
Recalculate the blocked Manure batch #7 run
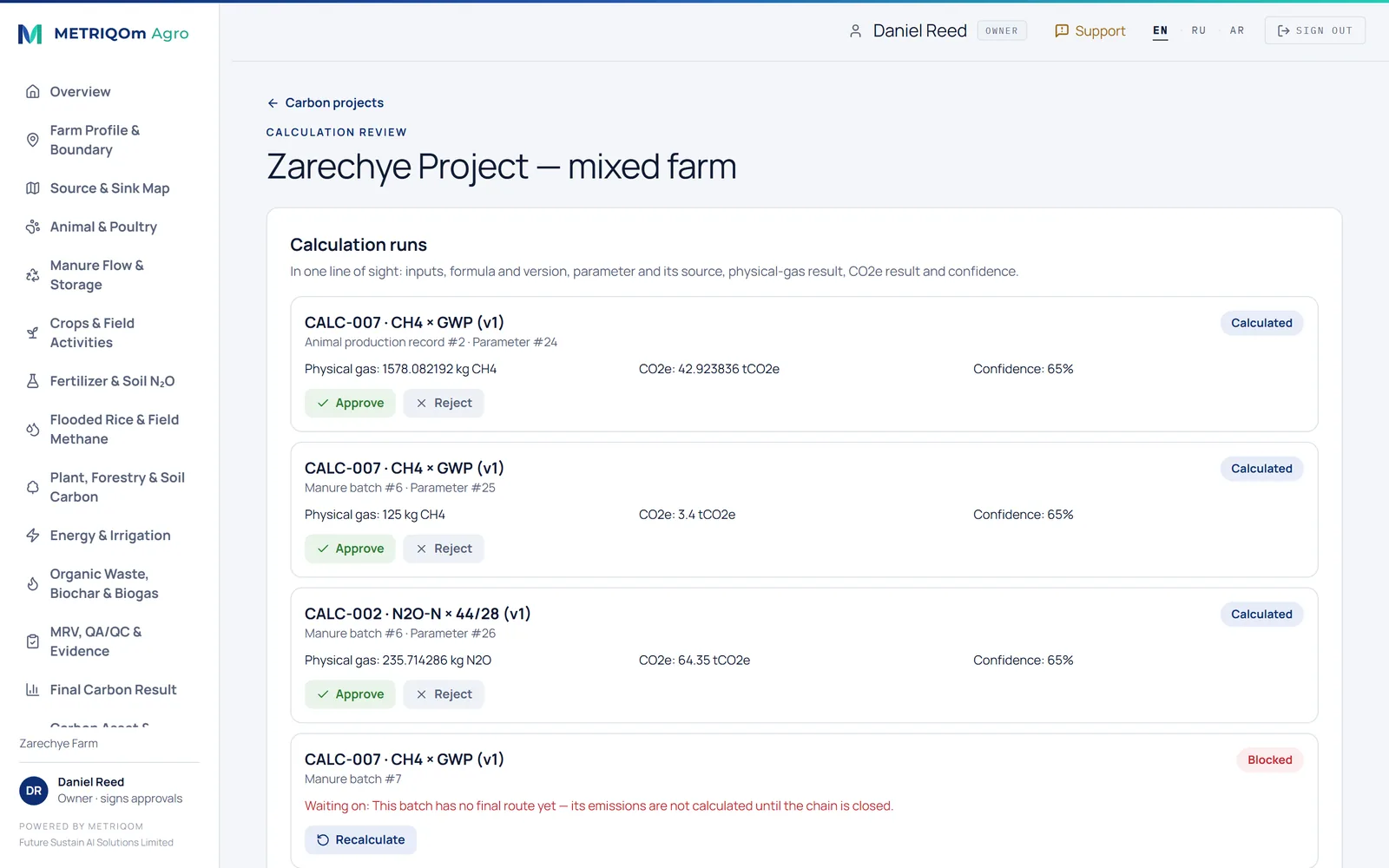(360, 840)
